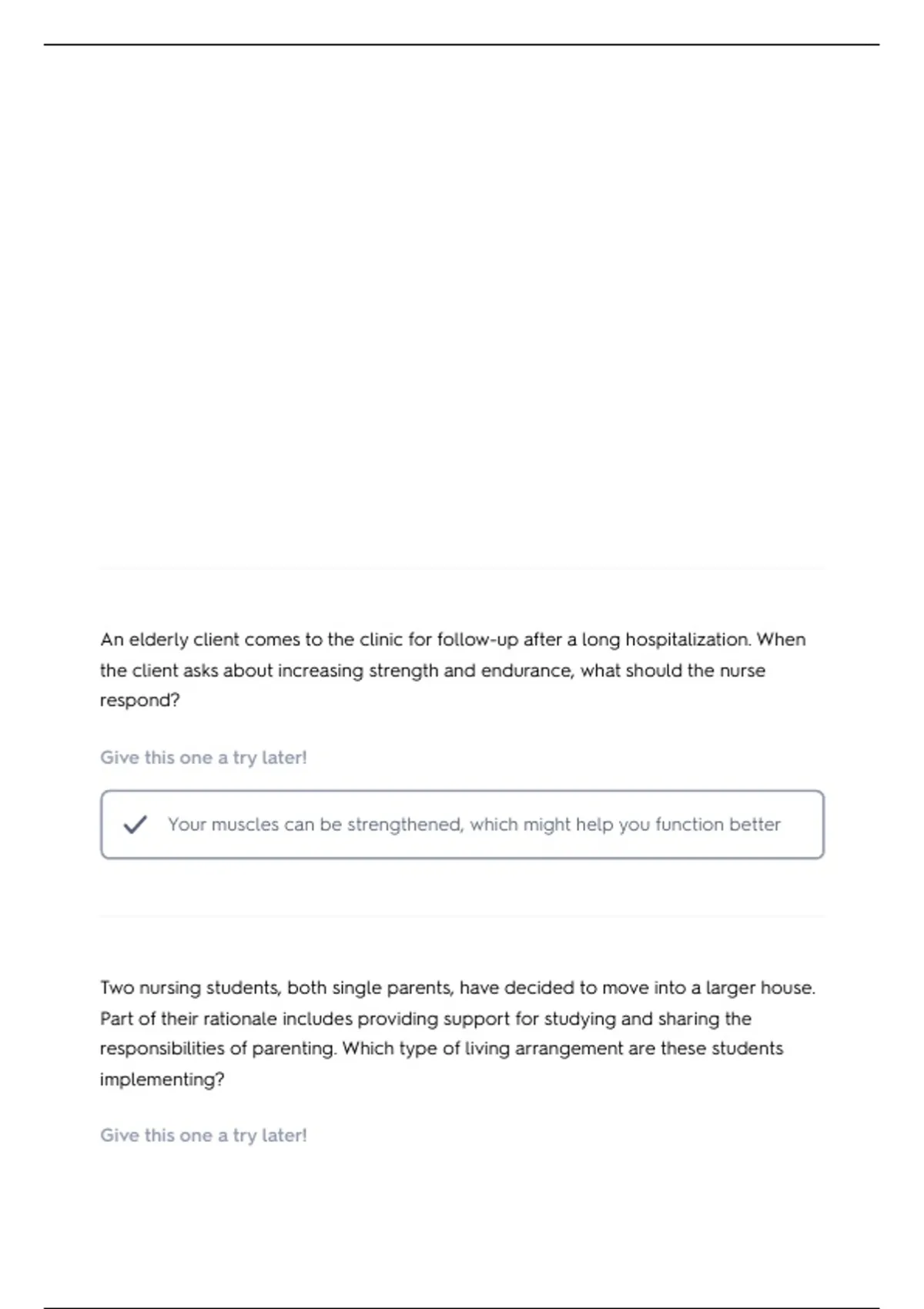
Task: Click the line starting "the client asks about"
Action: 432,671
